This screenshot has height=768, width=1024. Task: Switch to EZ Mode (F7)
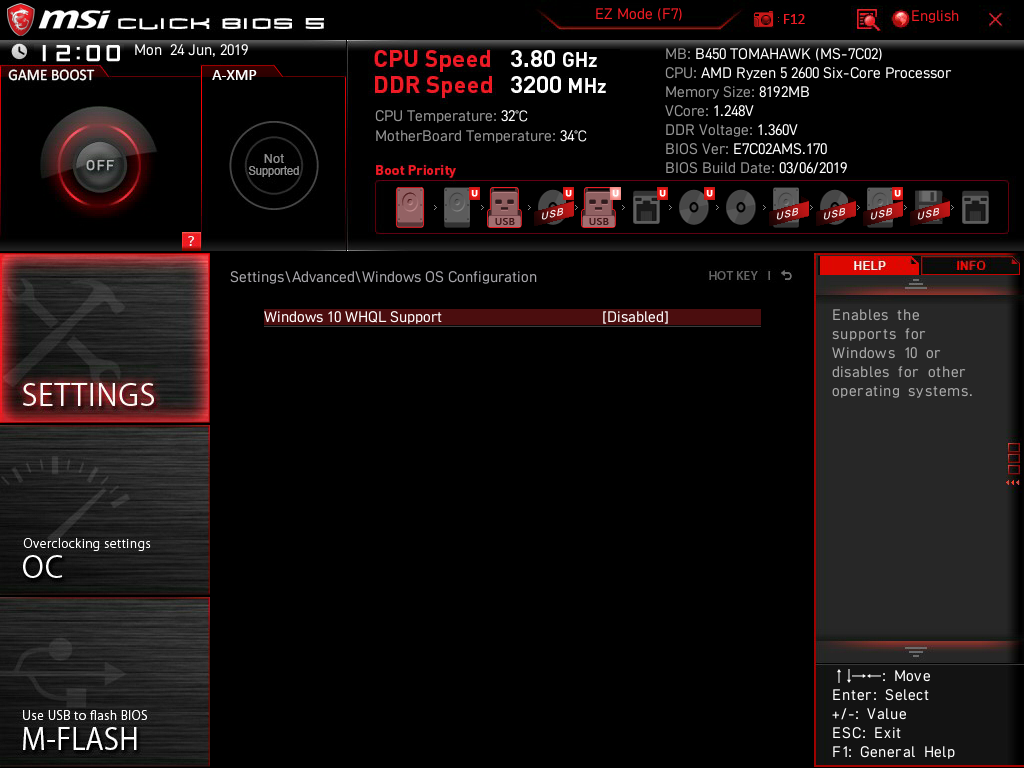click(638, 14)
